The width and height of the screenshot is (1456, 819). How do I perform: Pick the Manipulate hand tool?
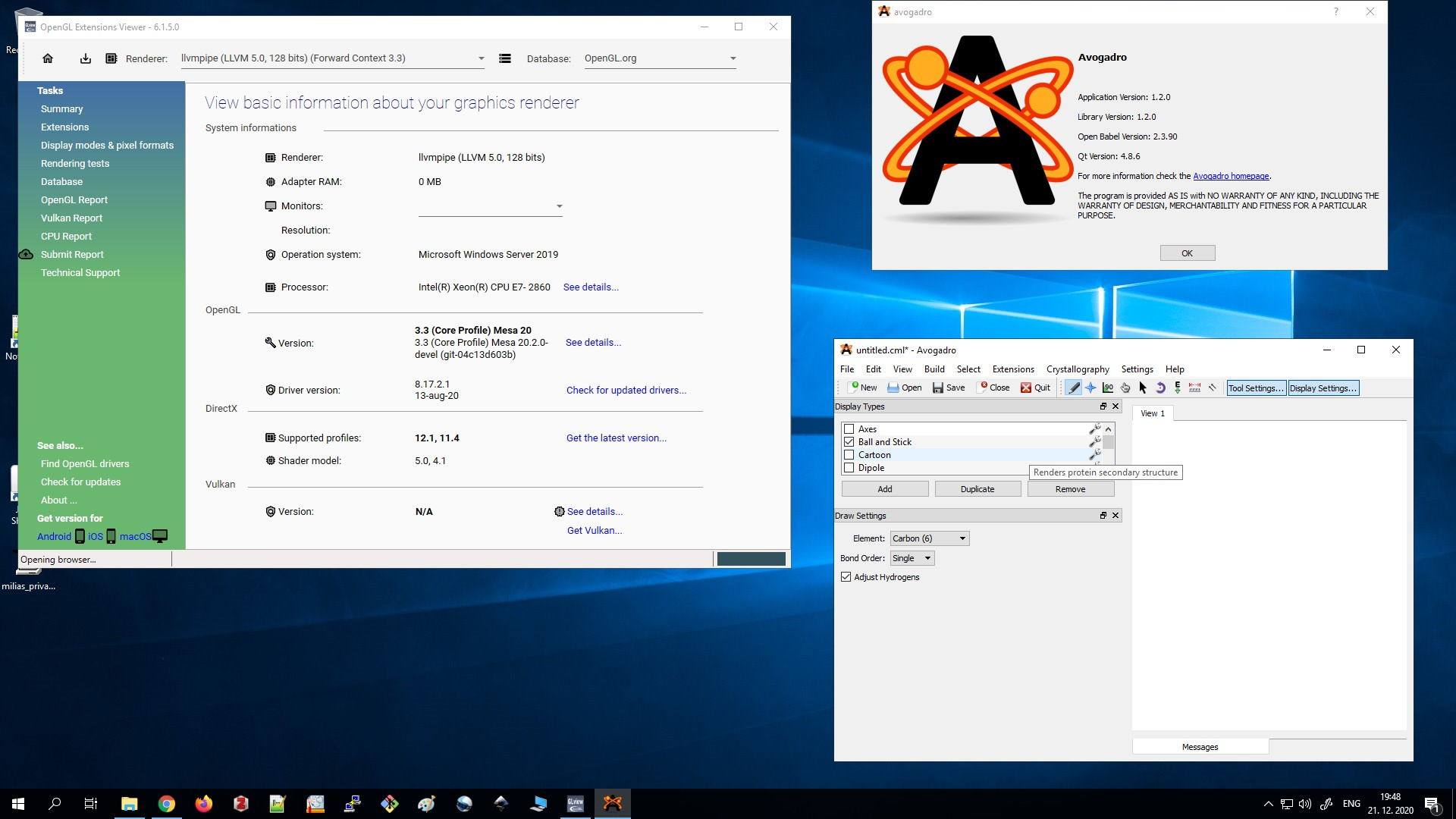click(x=1125, y=388)
